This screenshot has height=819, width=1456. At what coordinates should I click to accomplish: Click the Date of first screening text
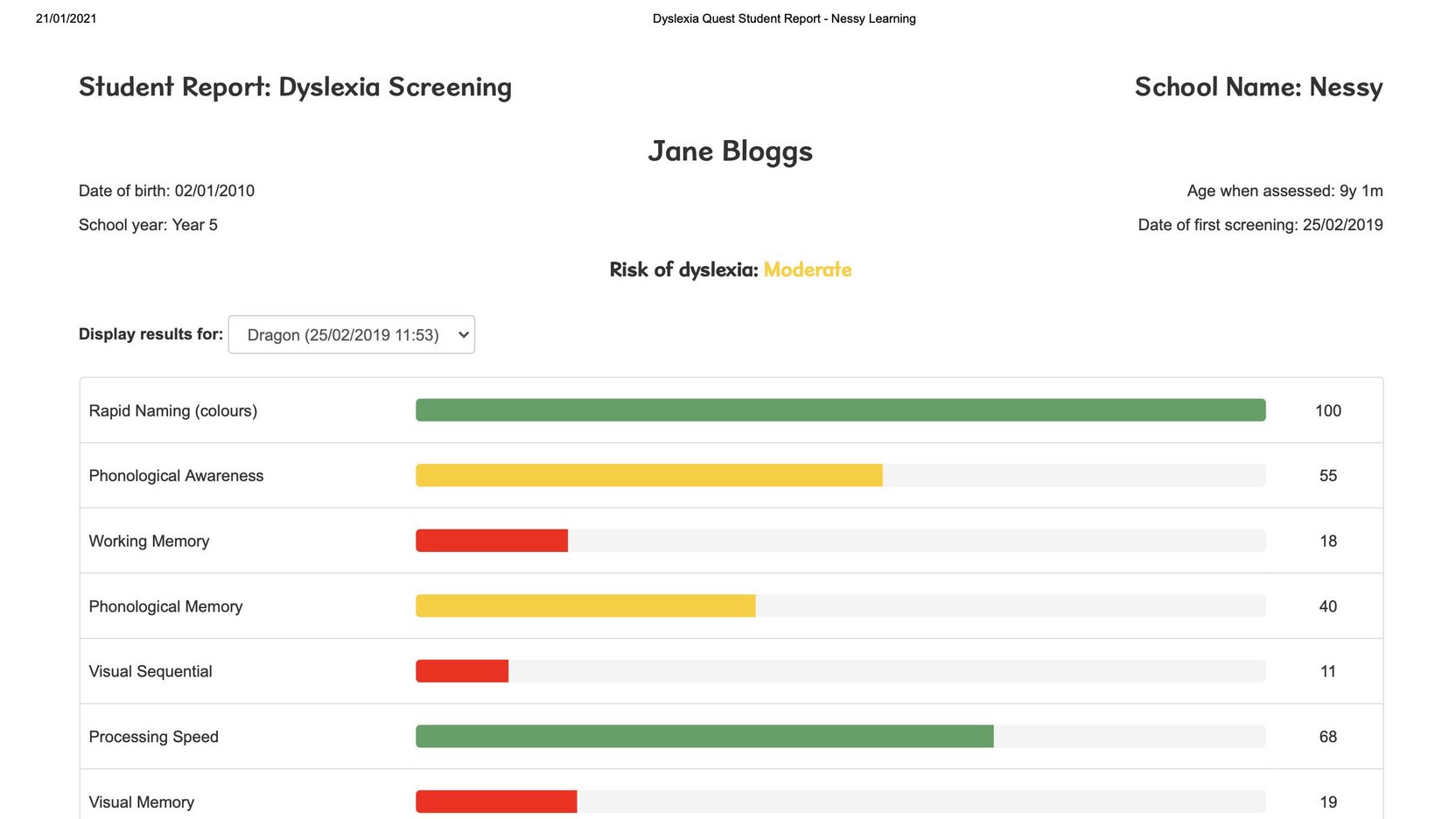point(1261,225)
